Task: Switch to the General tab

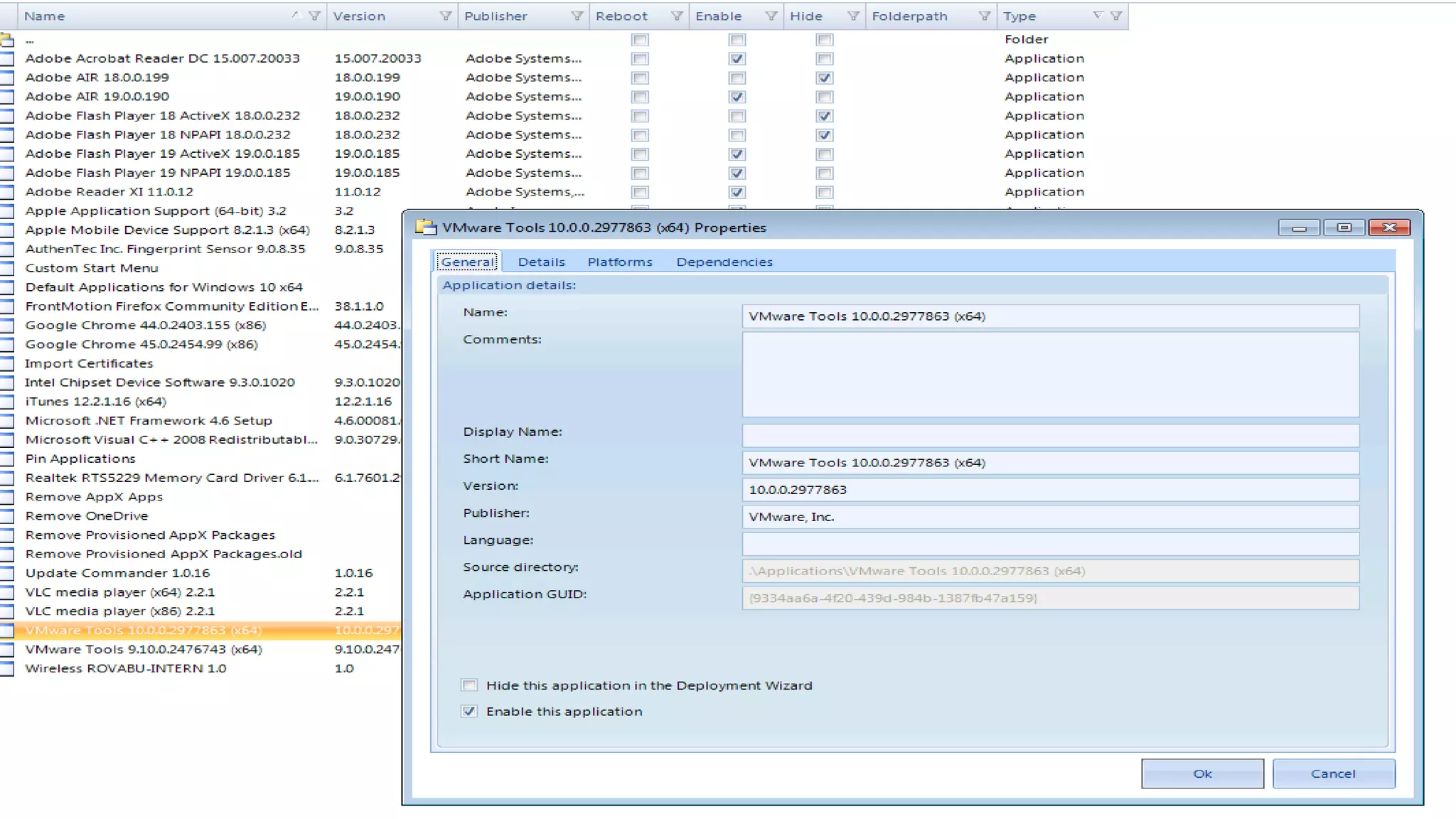Action: [467, 262]
